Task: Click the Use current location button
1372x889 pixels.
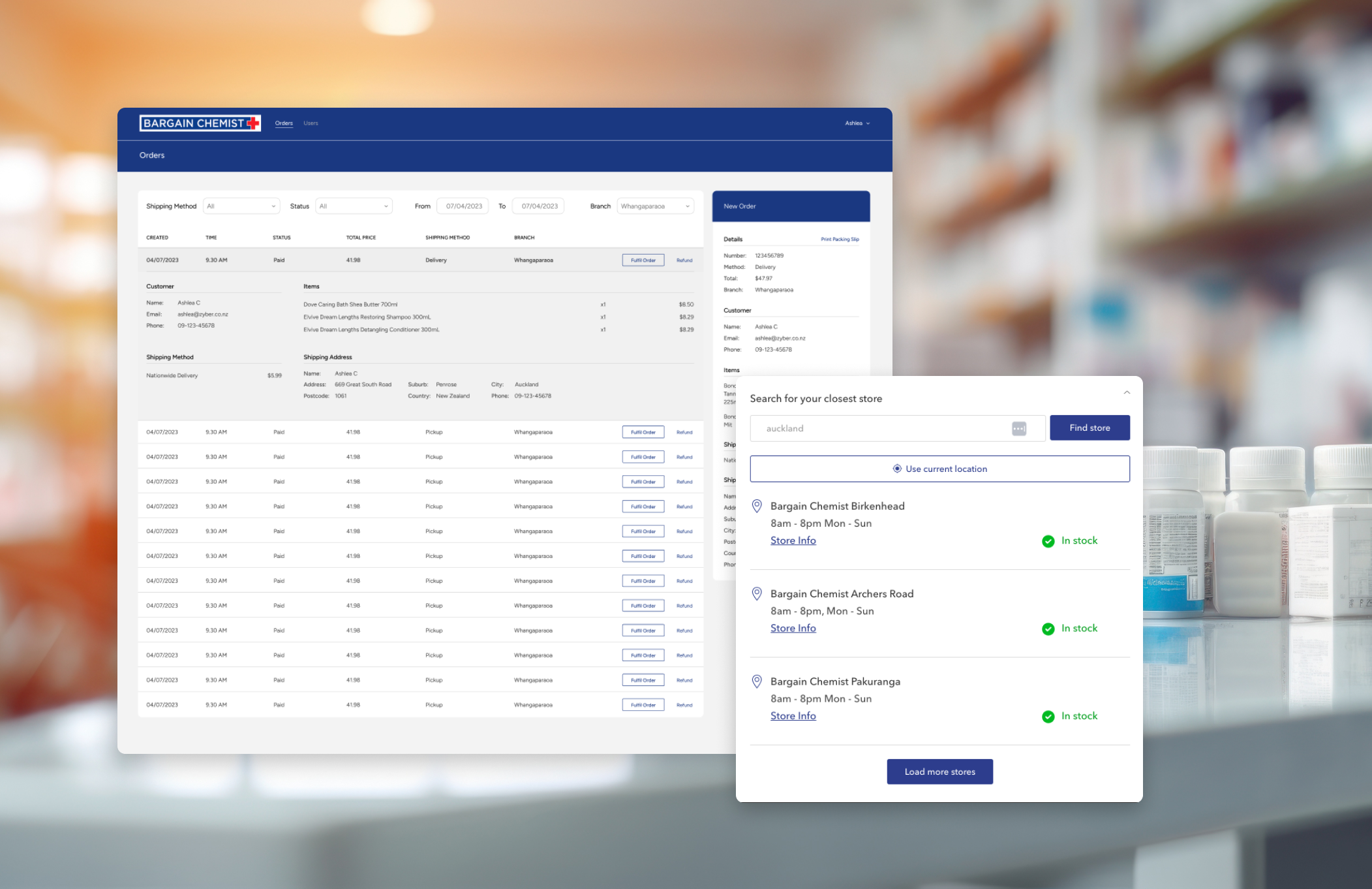Action: point(939,469)
